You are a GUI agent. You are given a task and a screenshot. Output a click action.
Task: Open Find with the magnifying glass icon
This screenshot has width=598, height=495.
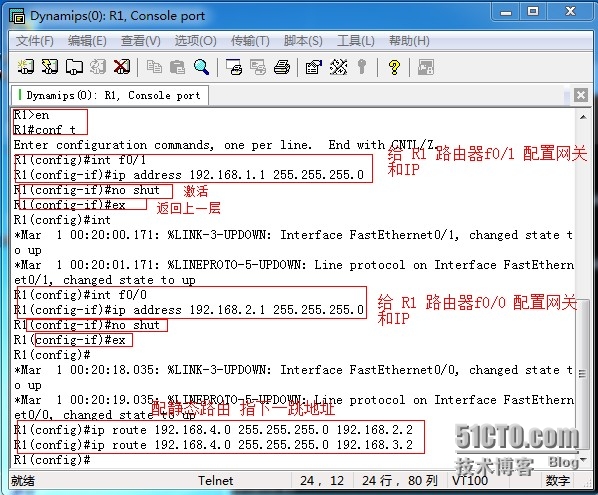(201, 67)
